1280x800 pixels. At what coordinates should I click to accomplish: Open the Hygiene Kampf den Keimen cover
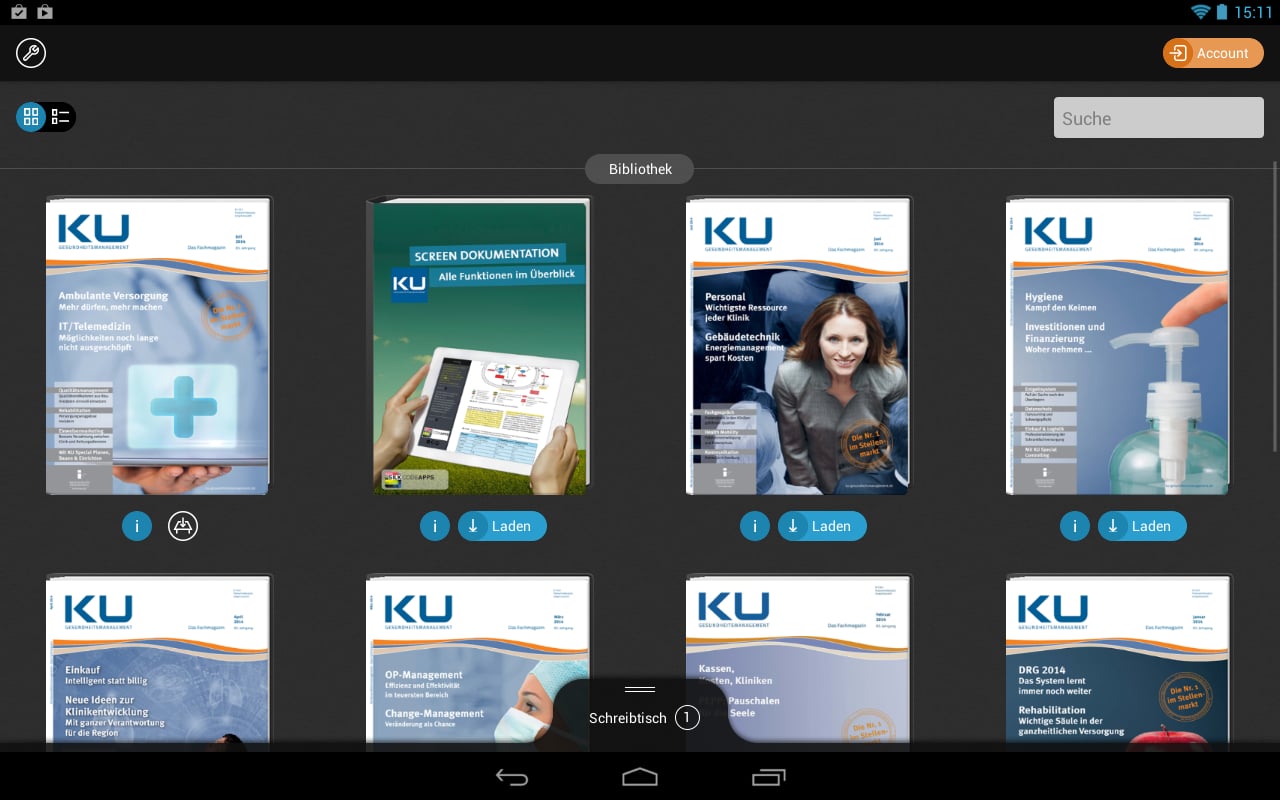coord(1118,346)
